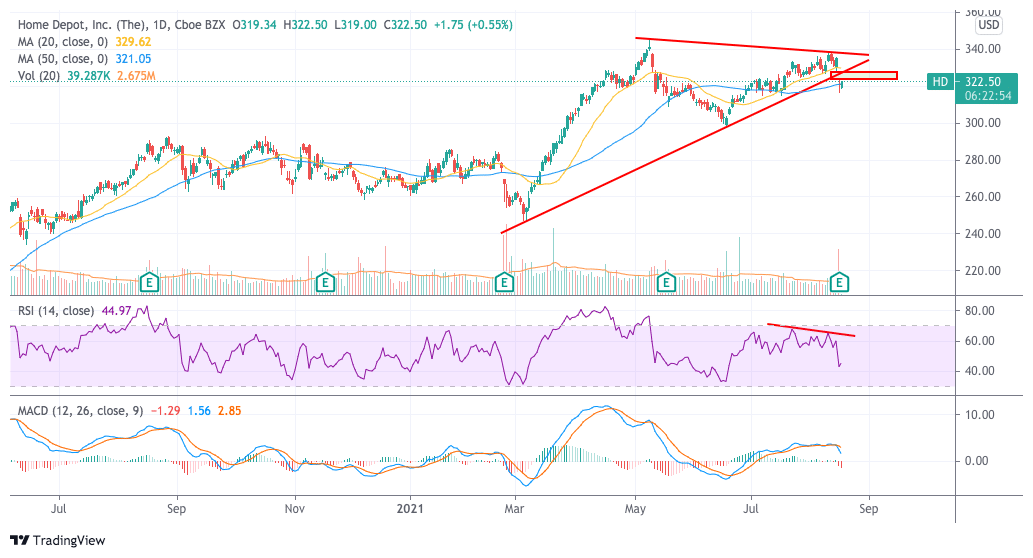This screenshot has height=558, width=1033.
Task: Click the 321.05 MA 50 value
Action: click(x=133, y=59)
